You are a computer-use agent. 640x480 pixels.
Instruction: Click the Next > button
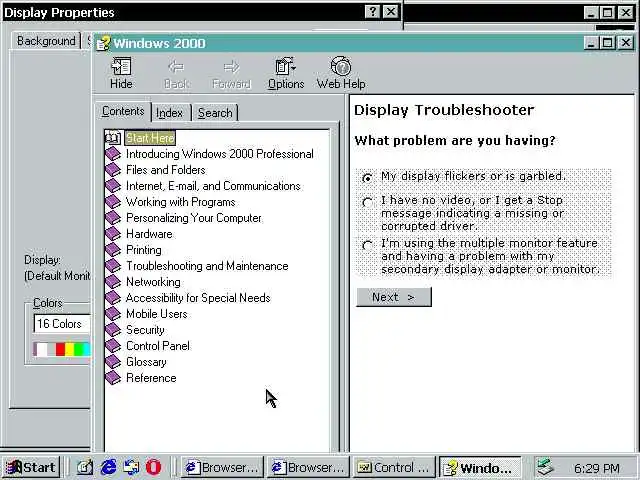click(x=393, y=297)
